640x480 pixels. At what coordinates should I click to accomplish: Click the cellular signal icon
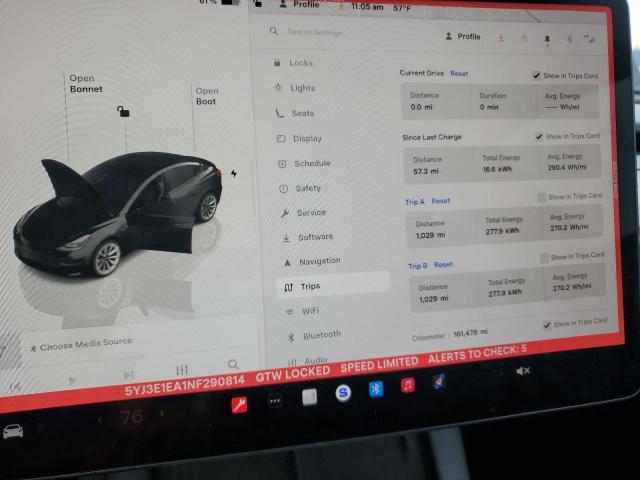[x=589, y=39]
